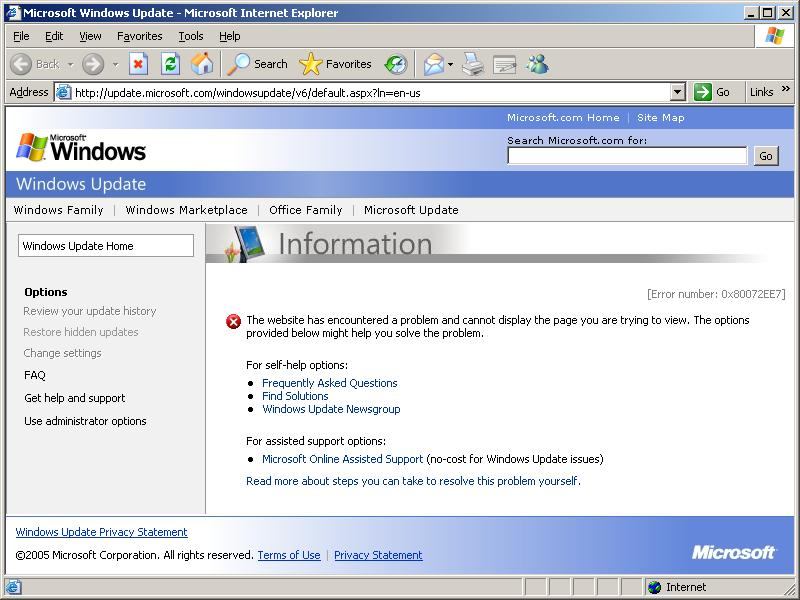Open the History toolbar icon
Image resolution: width=800 pixels, height=600 pixels.
coord(396,64)
